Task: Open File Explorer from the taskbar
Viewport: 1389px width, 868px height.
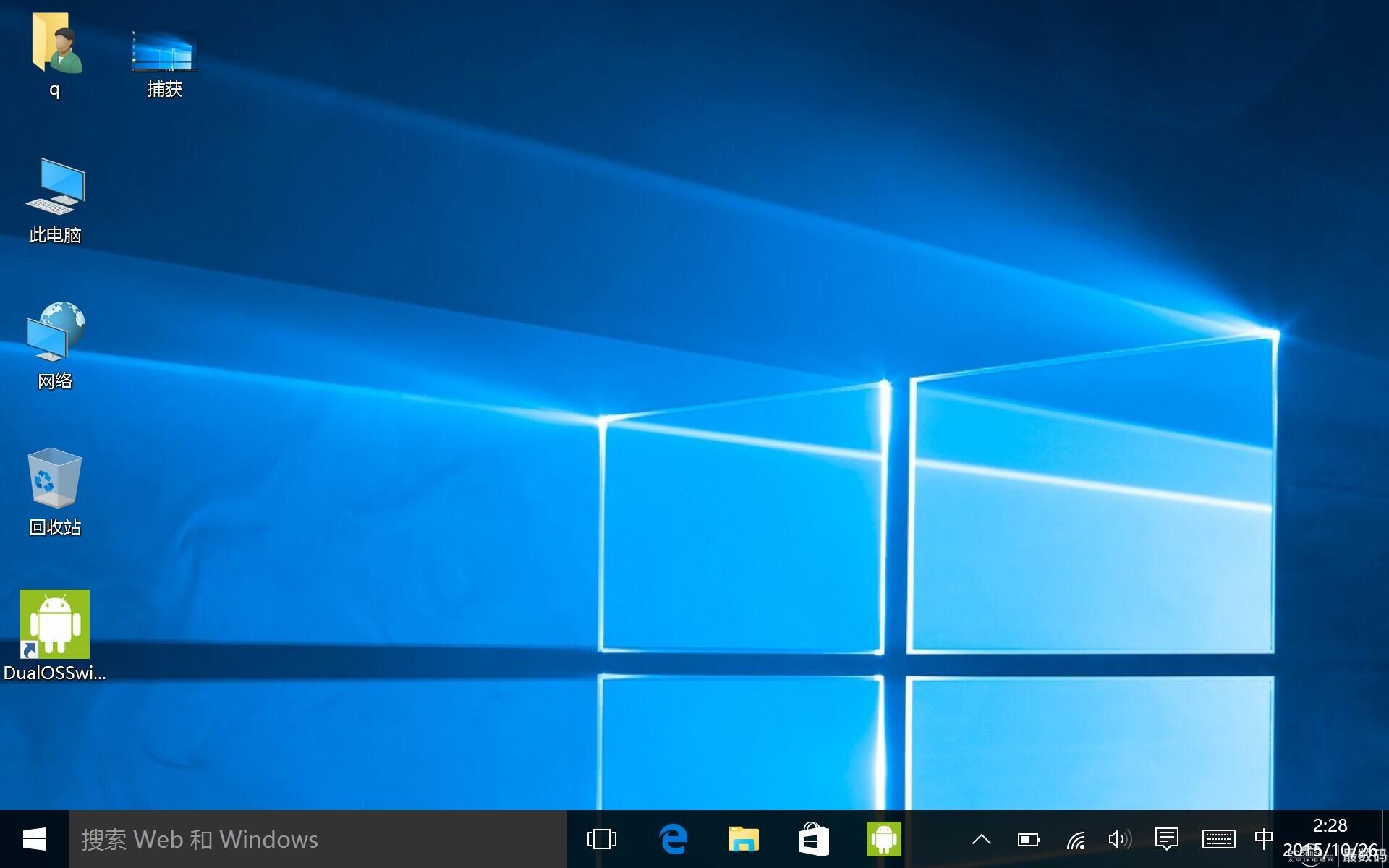Action: click(x=743, y=839)
